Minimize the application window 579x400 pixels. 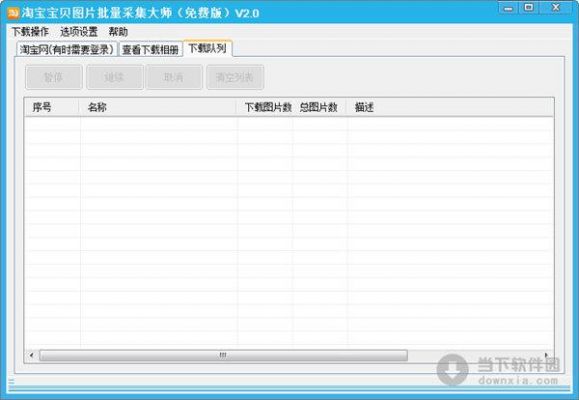point(508,8)
